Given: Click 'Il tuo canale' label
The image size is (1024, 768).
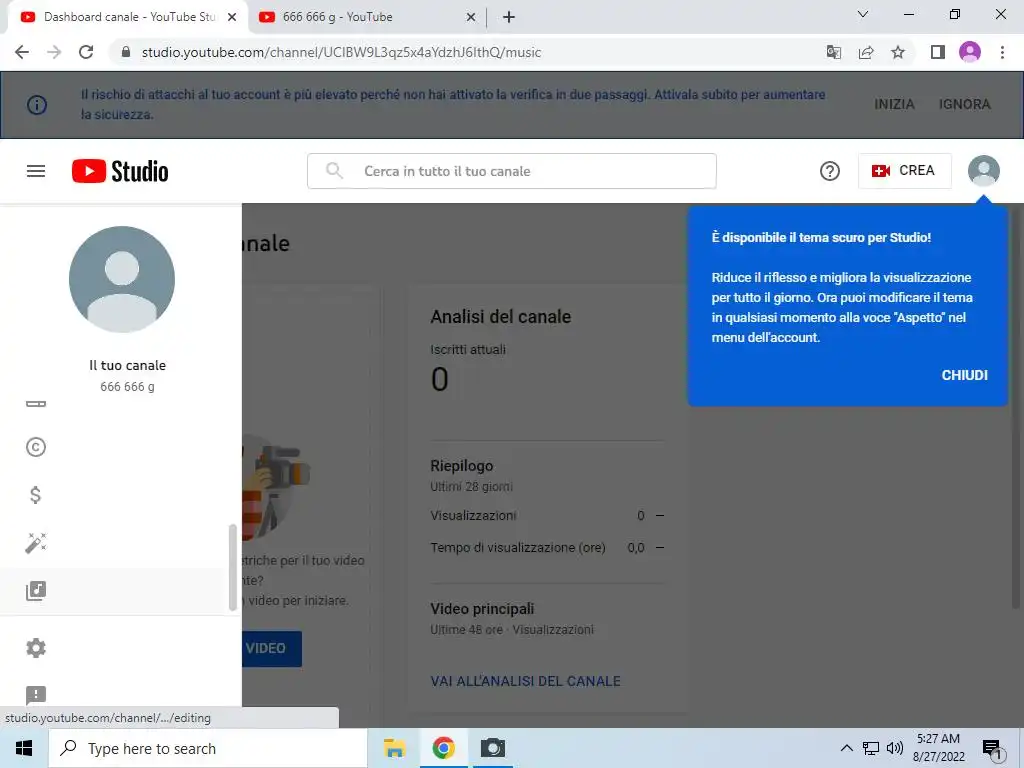Looking at the screenshot, I should click(x=127, y=366).
